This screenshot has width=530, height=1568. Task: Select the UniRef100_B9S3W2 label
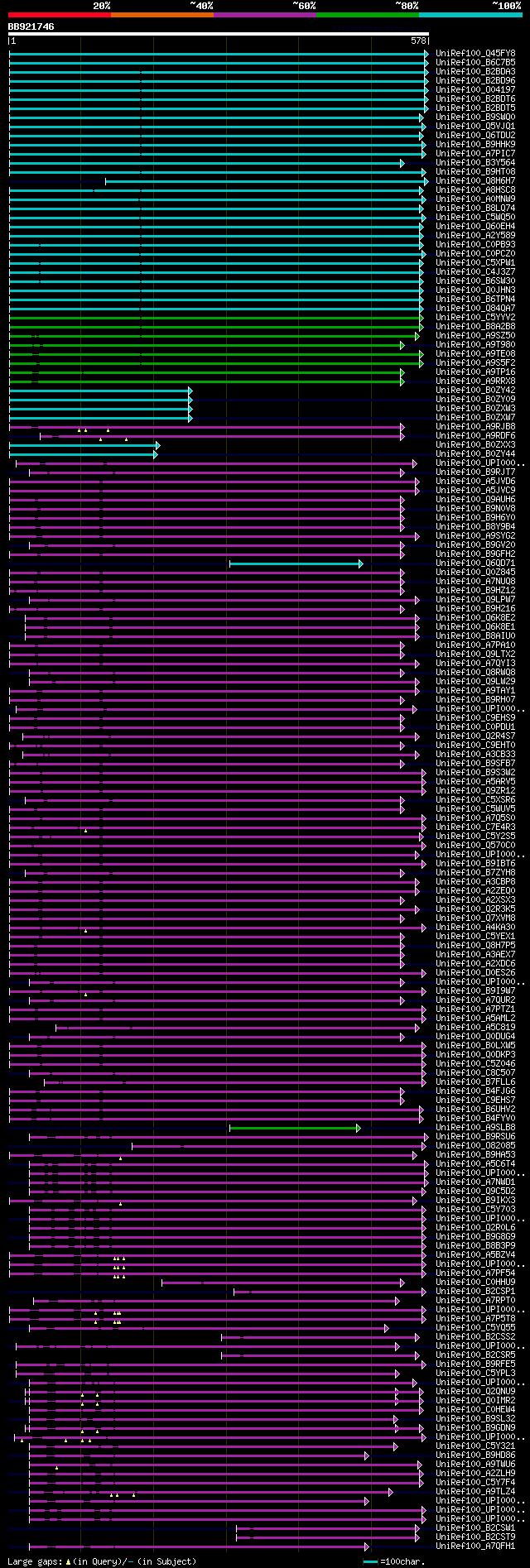475,772
